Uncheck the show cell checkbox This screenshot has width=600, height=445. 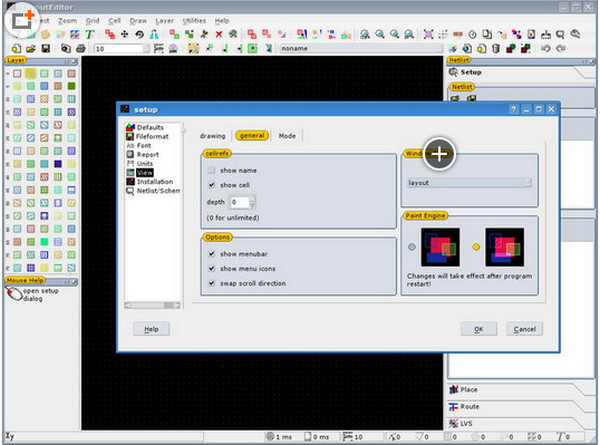211,185
